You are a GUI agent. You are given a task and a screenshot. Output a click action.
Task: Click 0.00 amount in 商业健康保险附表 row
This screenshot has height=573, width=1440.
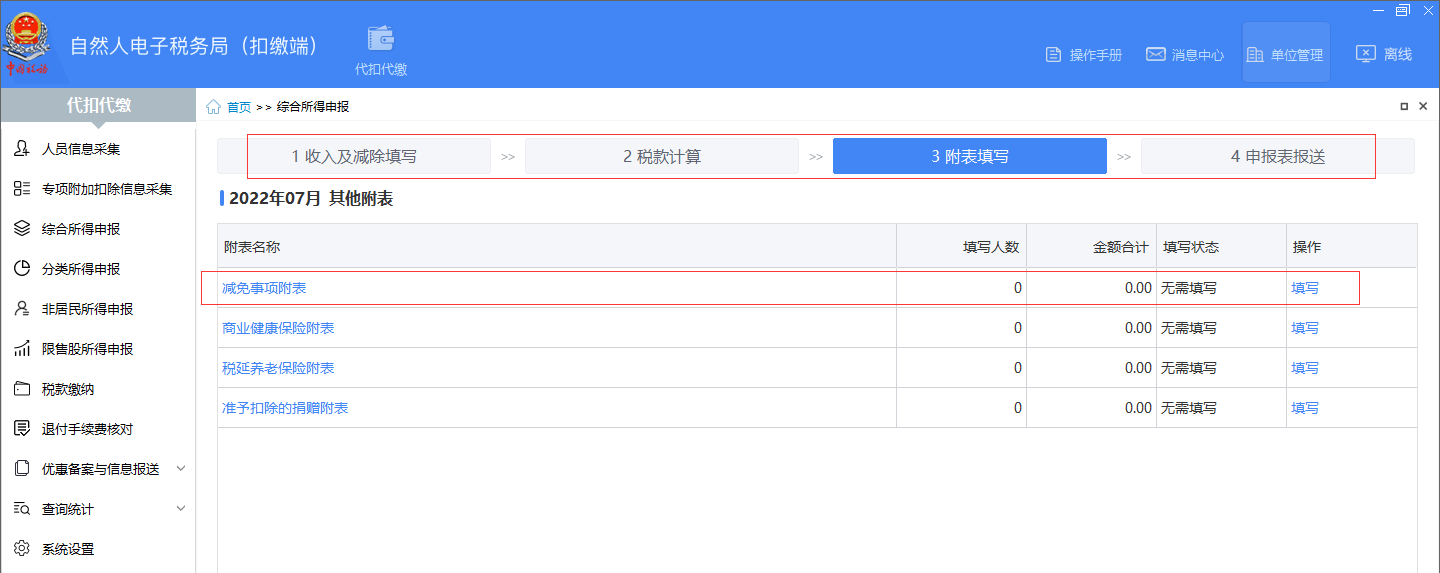tap(1138, 328)
